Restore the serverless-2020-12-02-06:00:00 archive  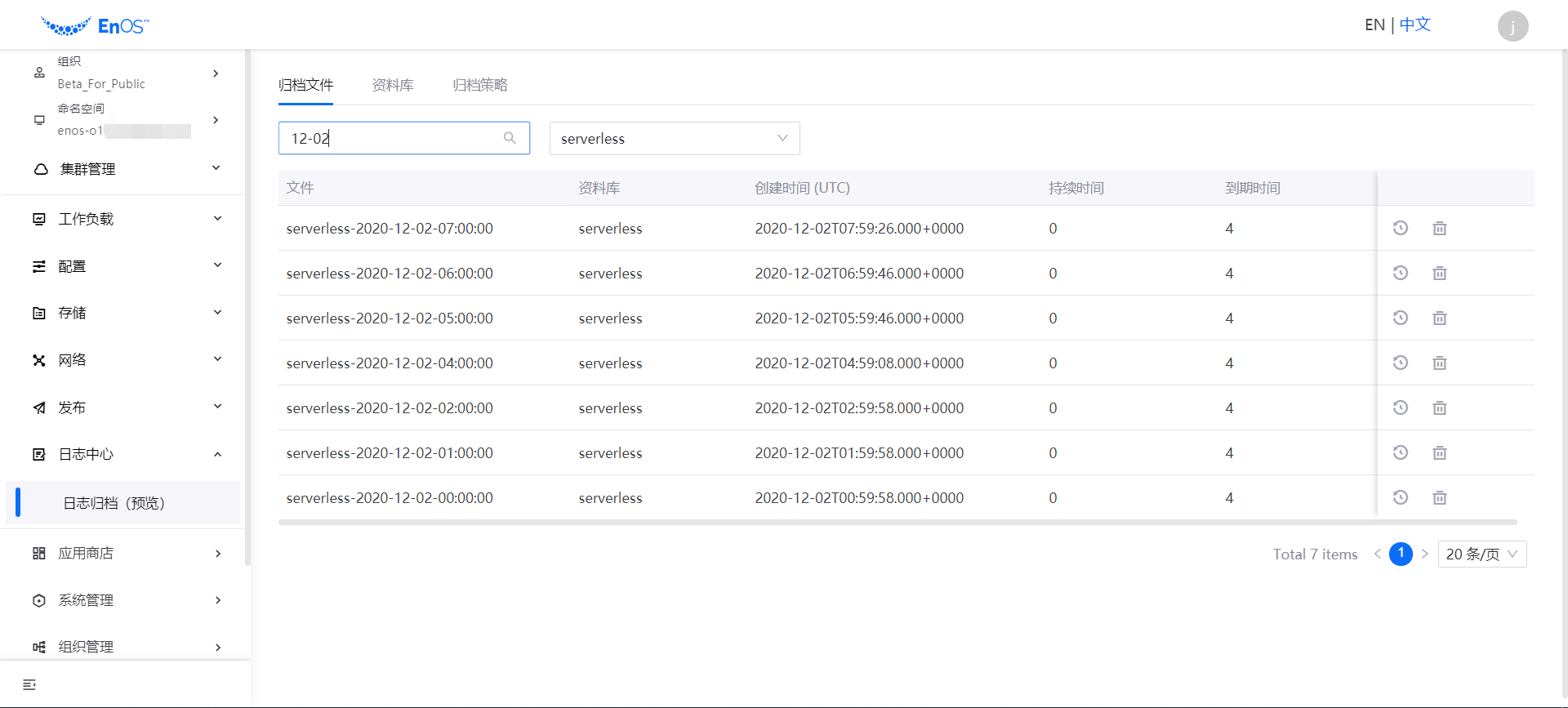(1400, 273)
